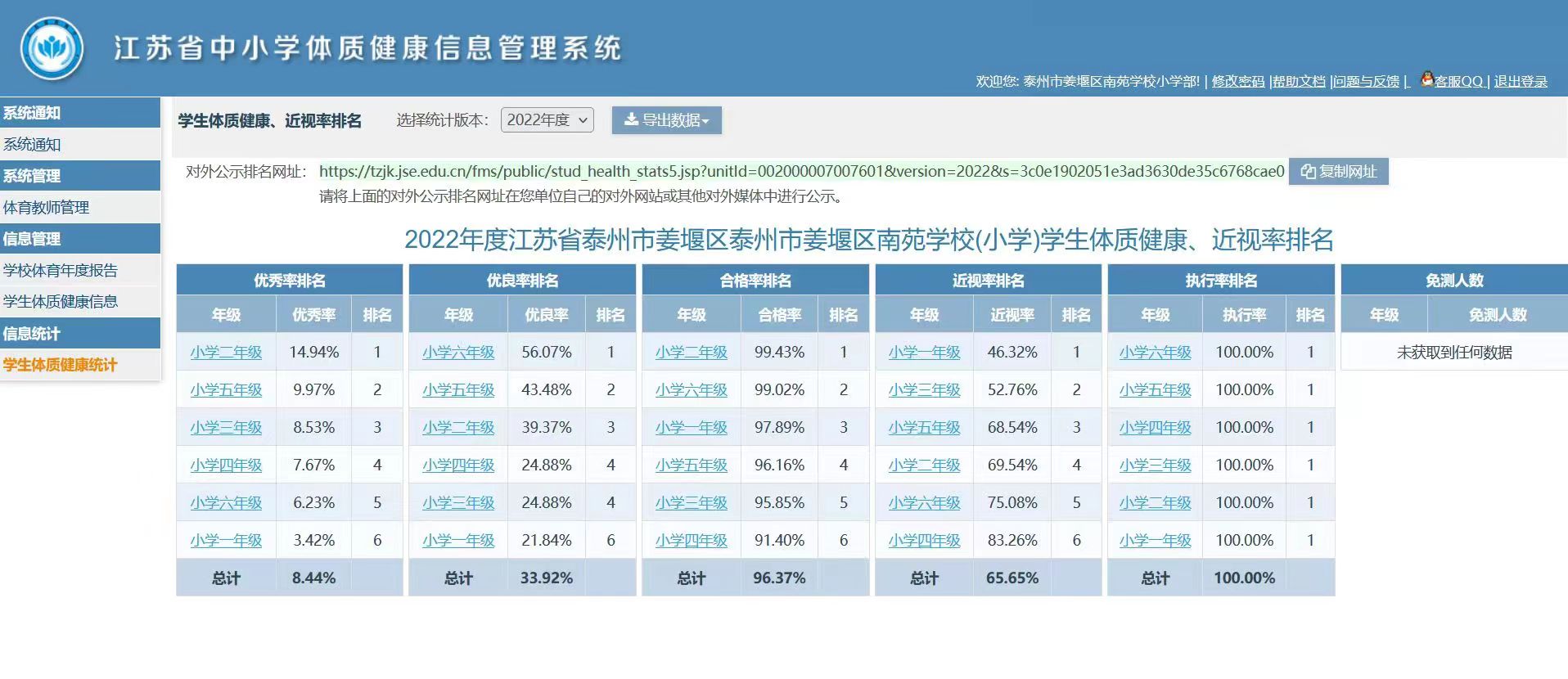The height and width of the screenshot is (679, 1568).
Task: Click the 46.32% 近视率 cell
Action: [x=1012, y=353]
